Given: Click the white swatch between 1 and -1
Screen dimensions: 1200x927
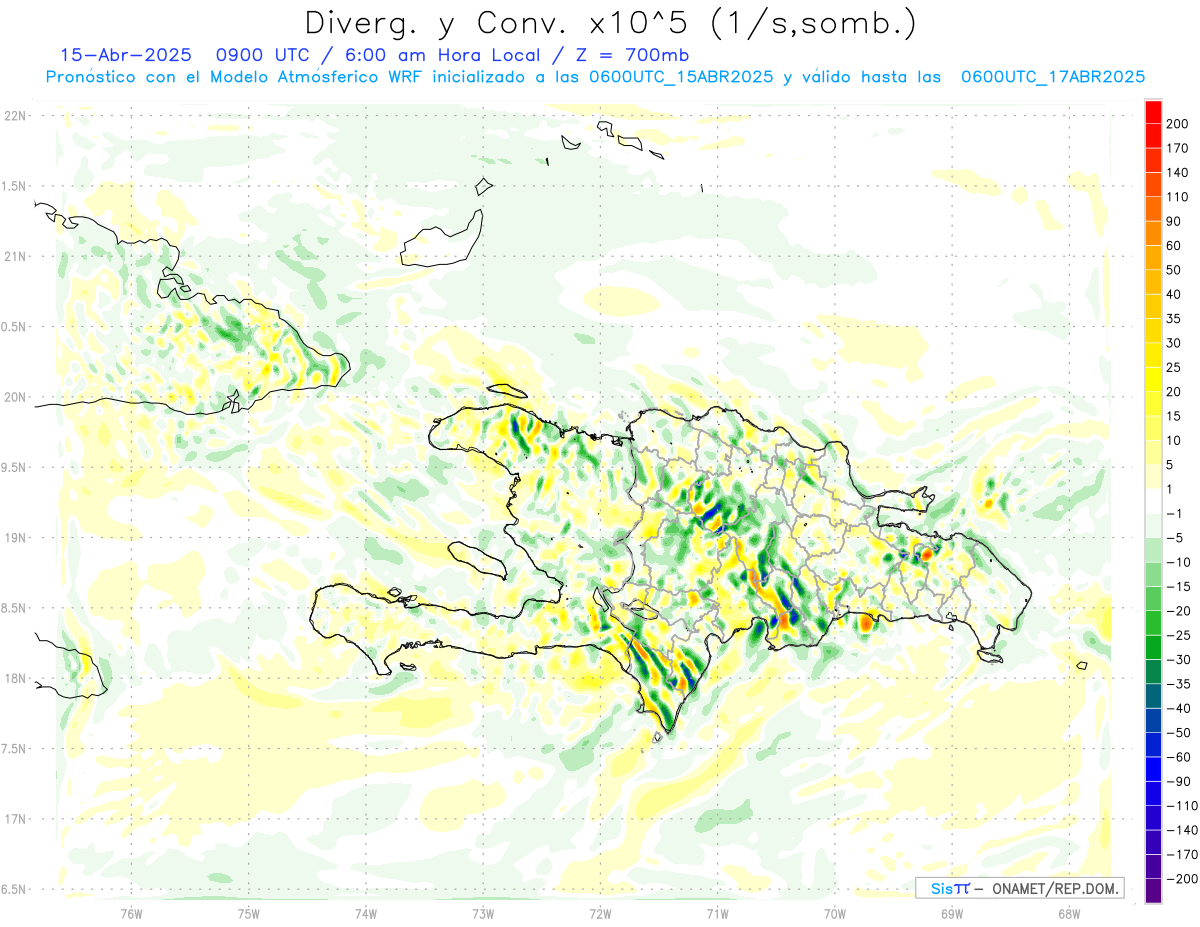Looking at the screenshot, I should click(1153, 501).
